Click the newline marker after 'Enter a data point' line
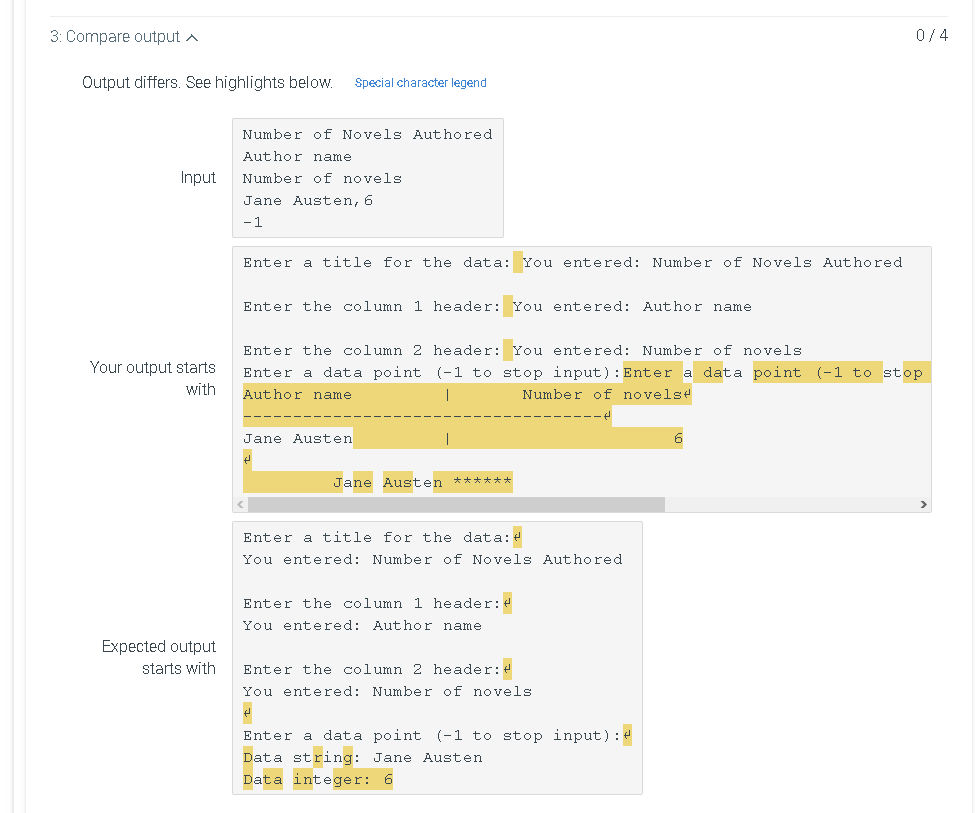This screenshot has height=813, width=975. click(x=628, y=735)
